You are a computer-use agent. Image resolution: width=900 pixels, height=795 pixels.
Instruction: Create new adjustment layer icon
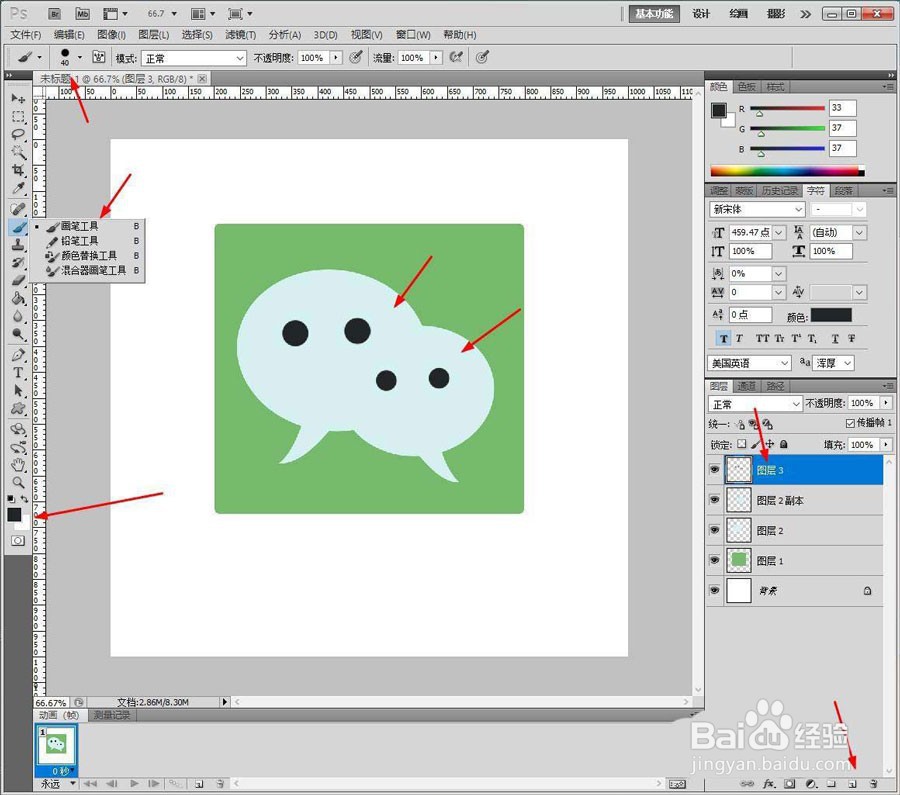pyautogui.click(x=810, y=784)
